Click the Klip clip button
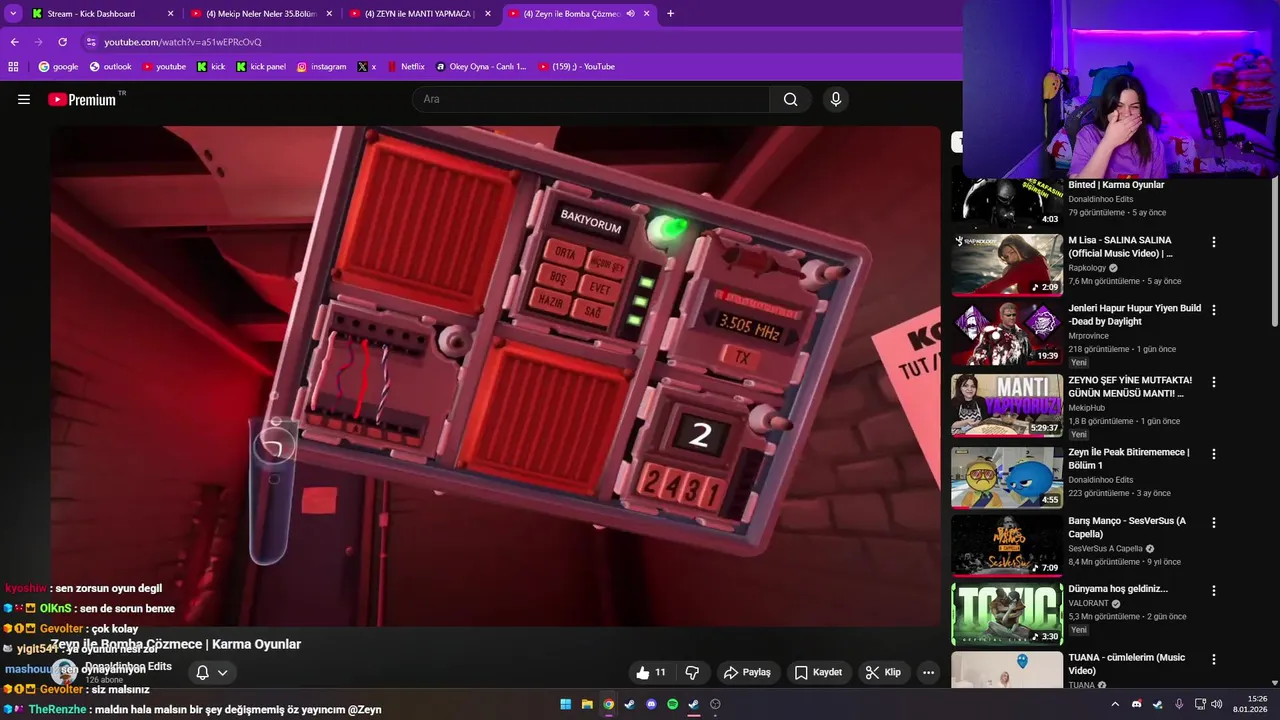This screenshot has height=720, width=1280. [883, 672]
